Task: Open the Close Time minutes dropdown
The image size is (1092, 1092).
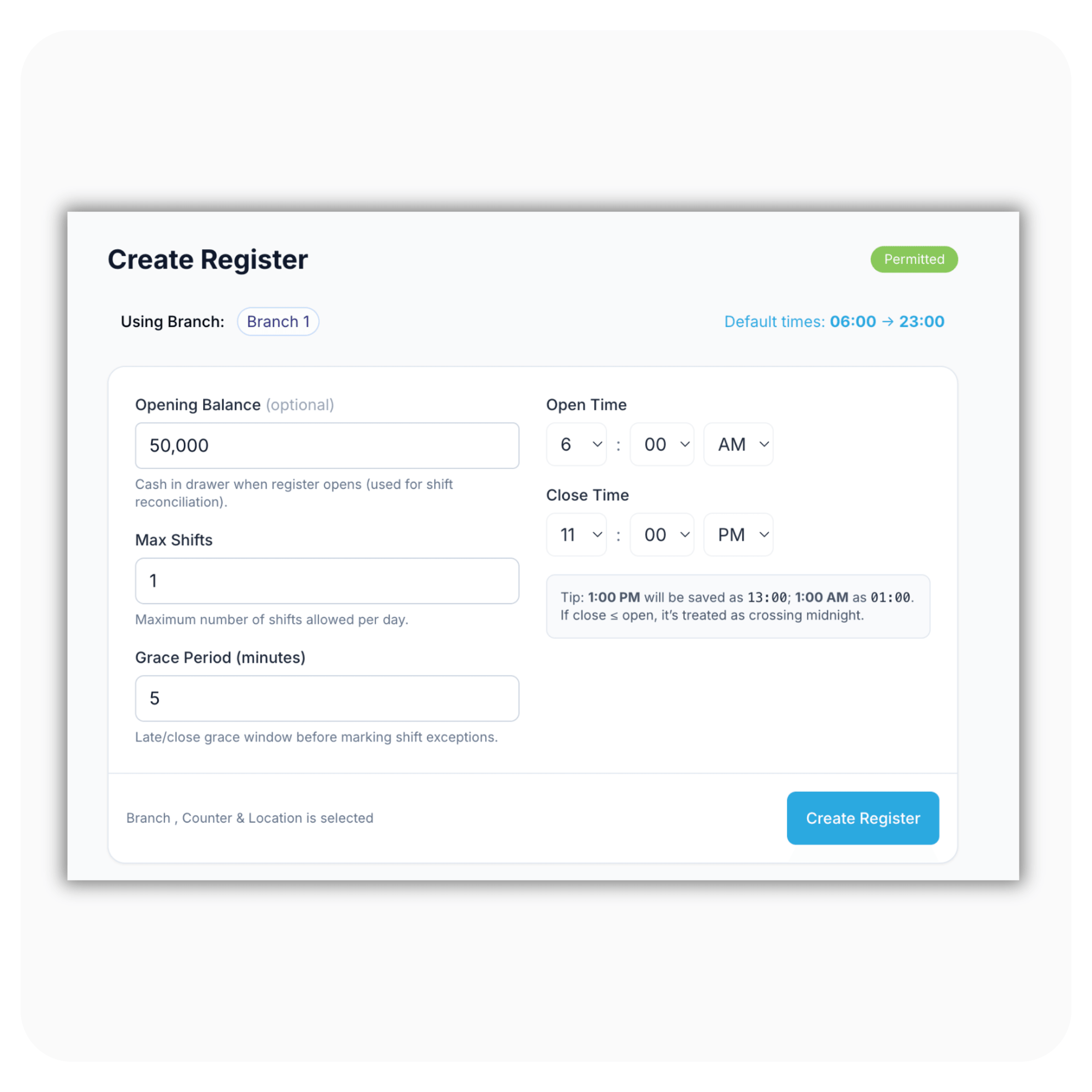Action: (x=662, y=534)
